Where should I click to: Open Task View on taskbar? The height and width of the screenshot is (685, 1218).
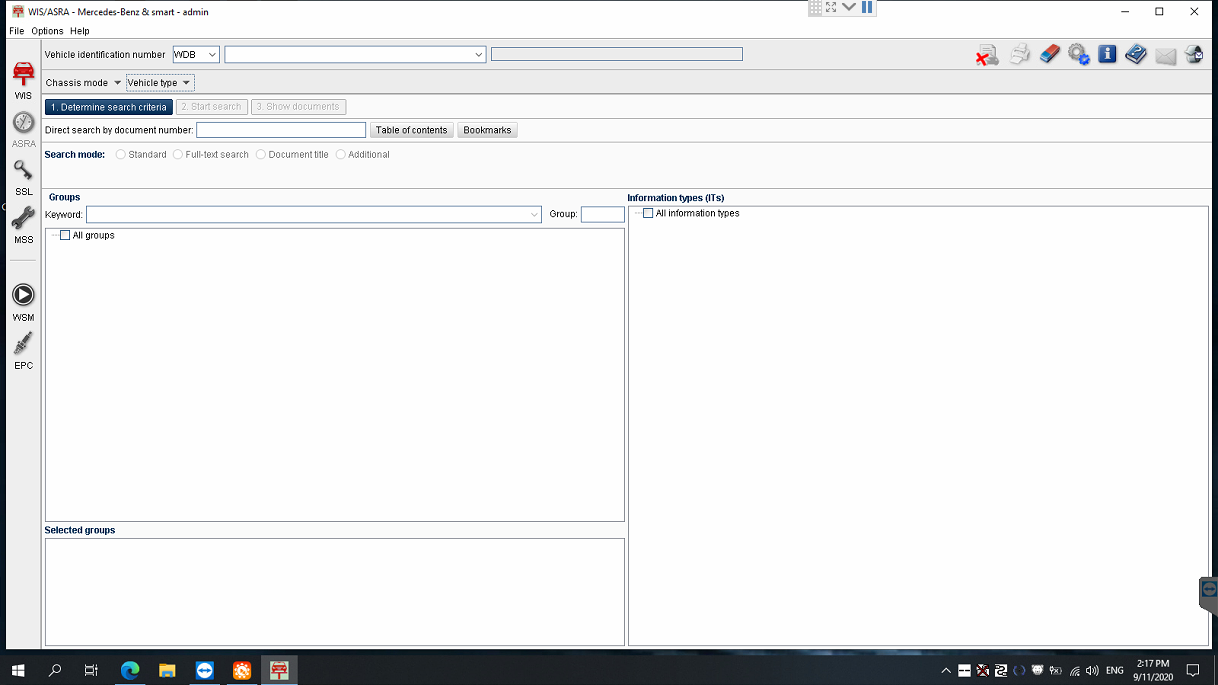[x=91, y=670]
